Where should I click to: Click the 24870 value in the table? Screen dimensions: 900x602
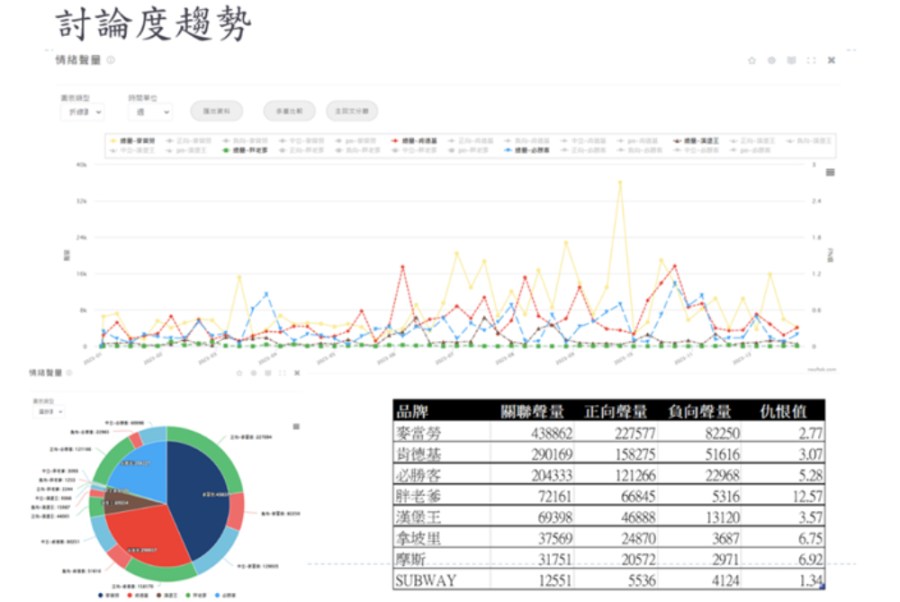pos(638,538)
